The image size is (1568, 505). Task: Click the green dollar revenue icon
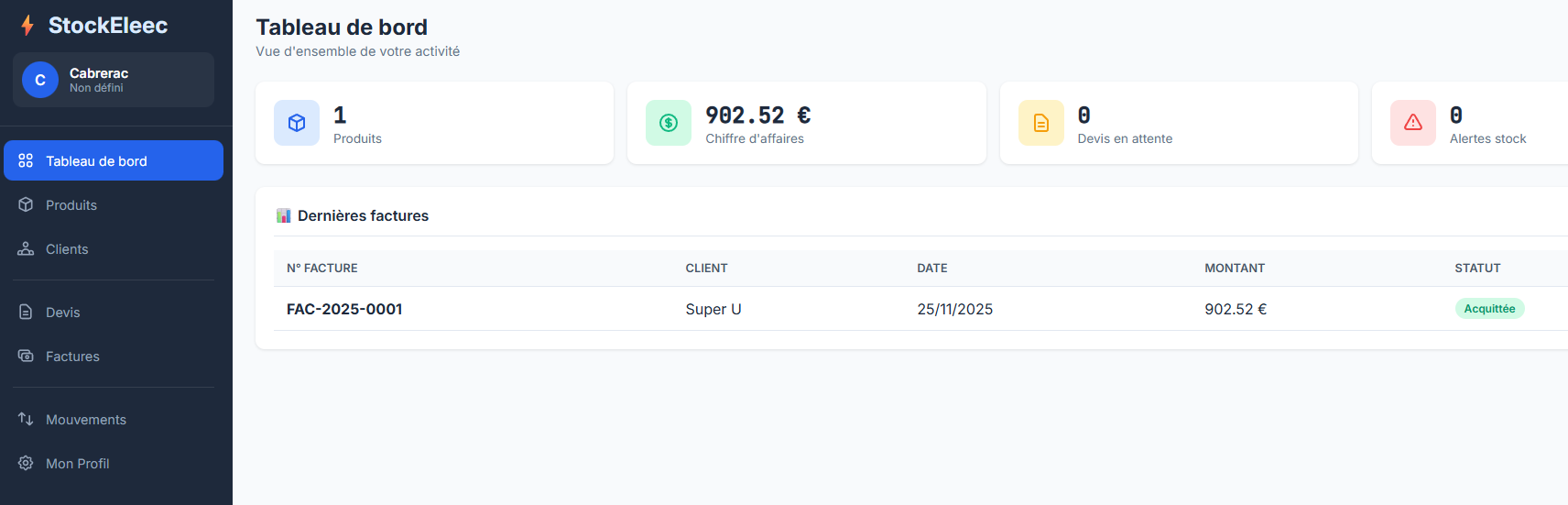pyautogui.click(x=669, y=123)
